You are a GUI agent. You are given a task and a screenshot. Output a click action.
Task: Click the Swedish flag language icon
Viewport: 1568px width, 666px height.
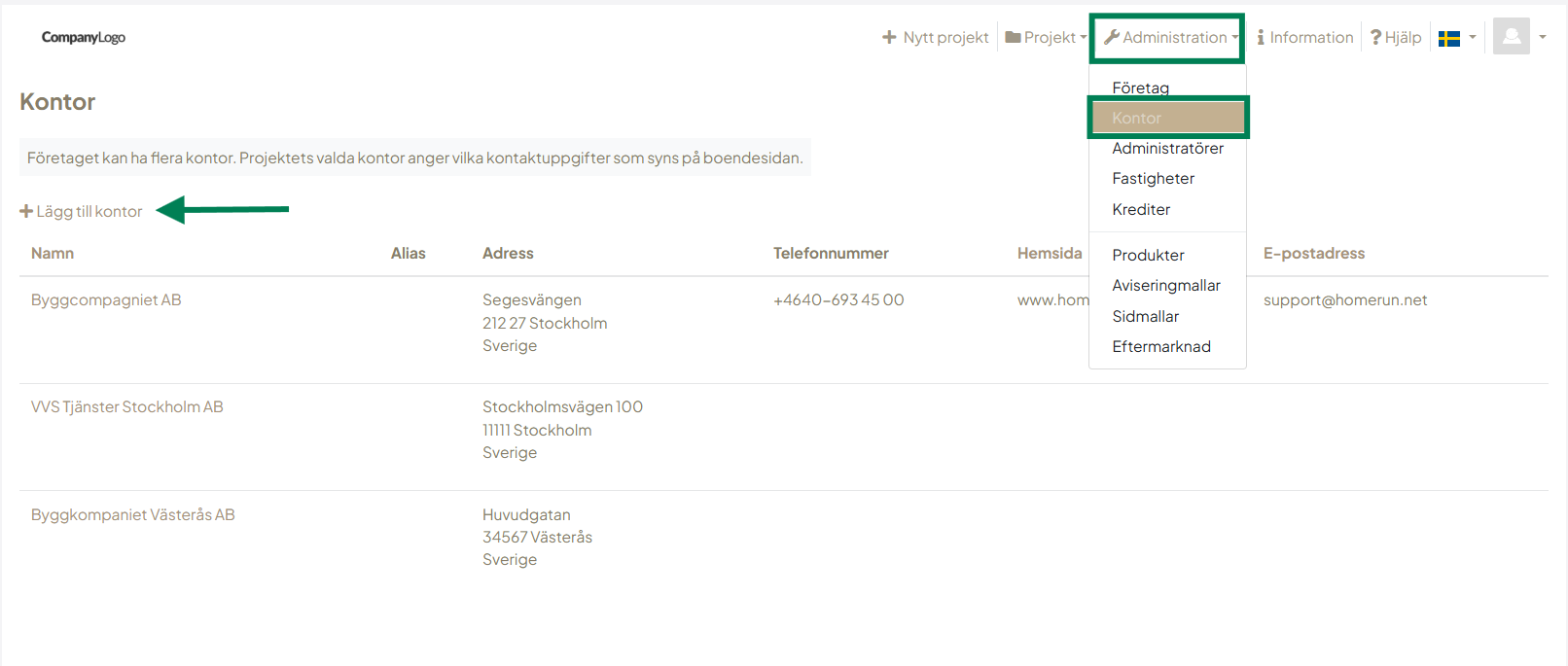[x=1449, y=38]
